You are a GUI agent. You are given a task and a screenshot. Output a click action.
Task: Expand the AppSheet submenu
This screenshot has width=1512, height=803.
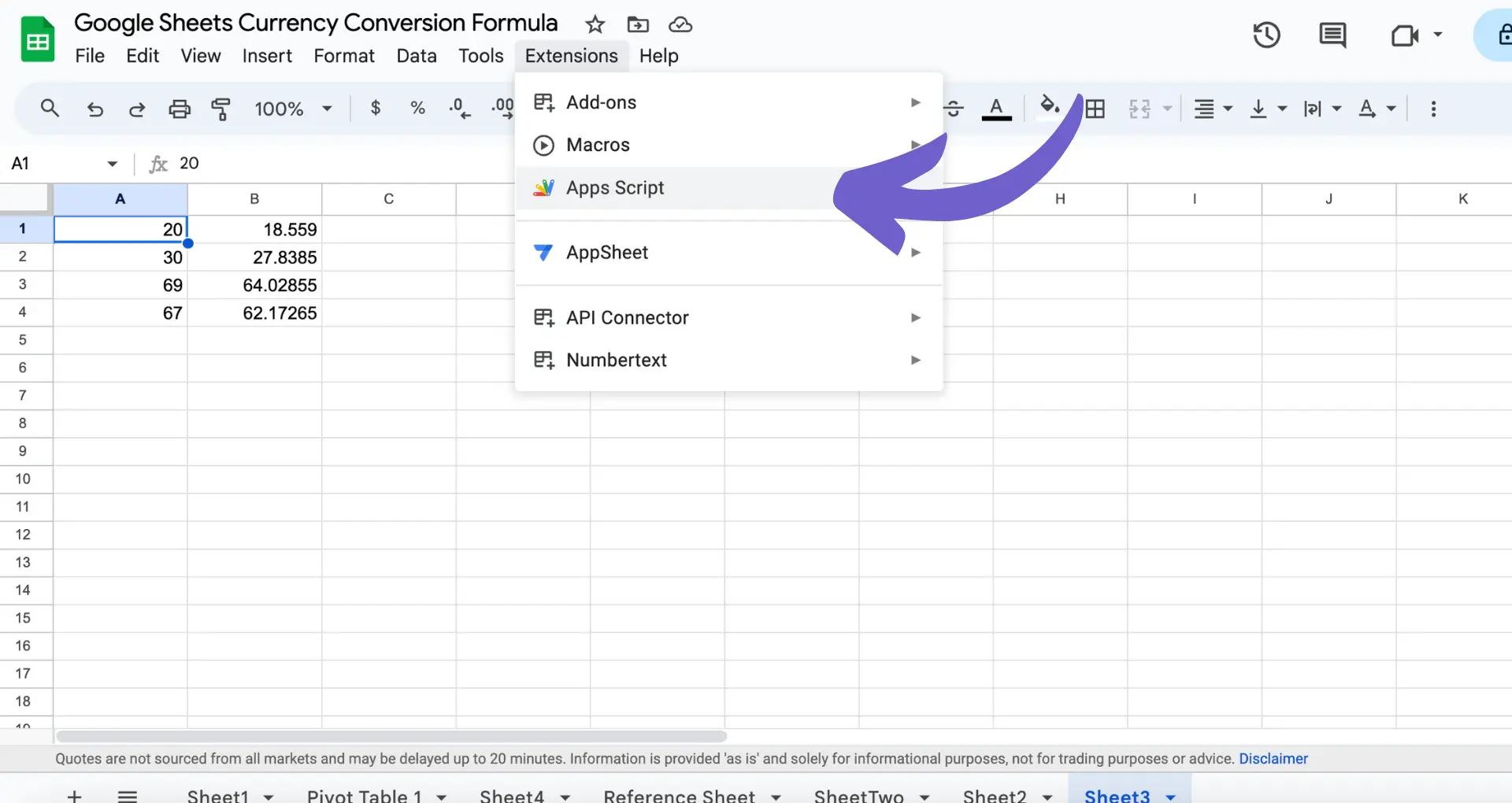click(728, 253)
